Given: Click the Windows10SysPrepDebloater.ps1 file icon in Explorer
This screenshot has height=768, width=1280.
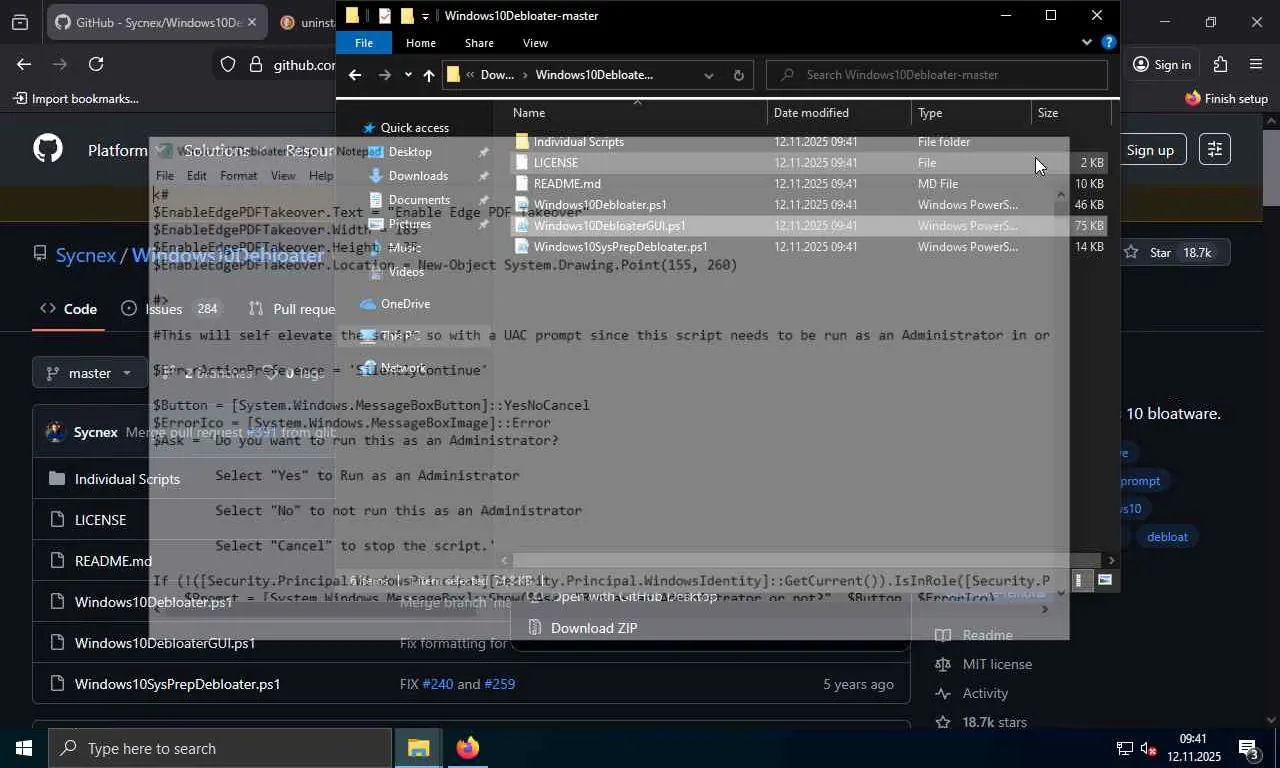Looking at the screenshot, I should point(521,247).
